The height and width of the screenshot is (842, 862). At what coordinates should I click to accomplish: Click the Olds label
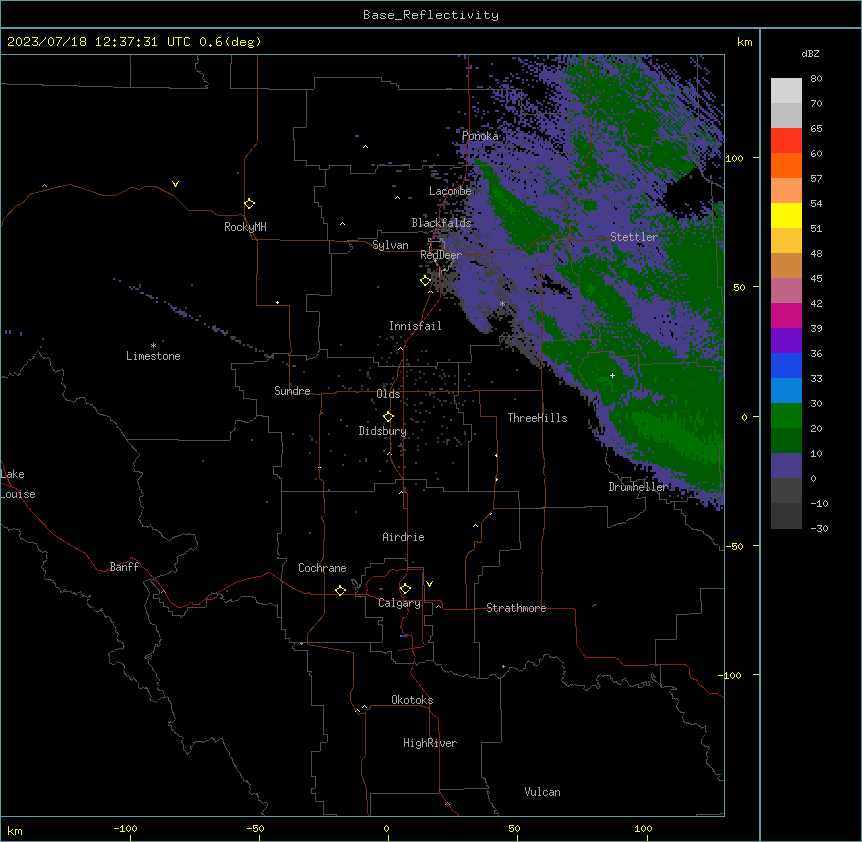[388, 394]
